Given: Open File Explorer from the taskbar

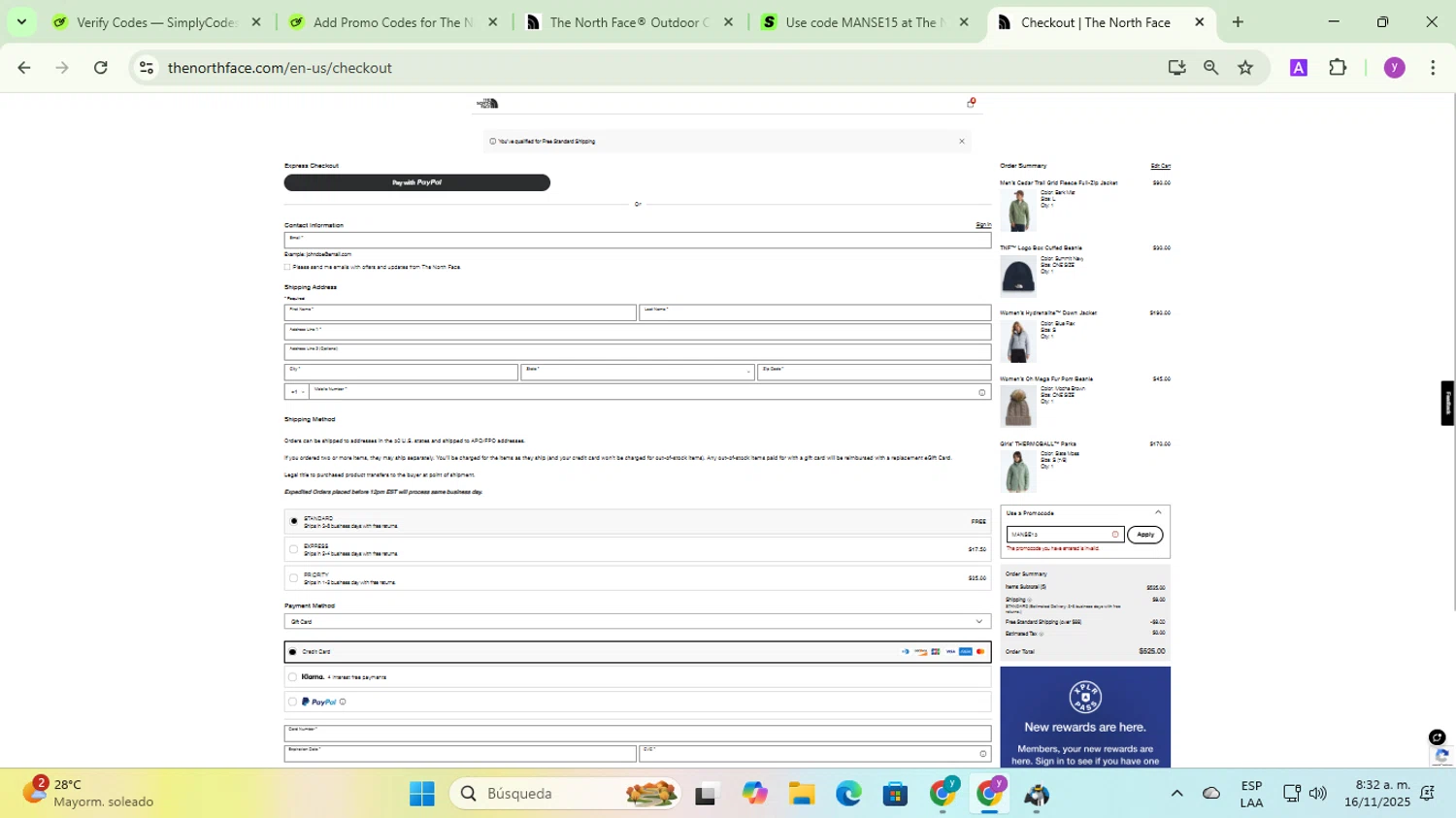Looking at the screenshot, I should (801, 794).
